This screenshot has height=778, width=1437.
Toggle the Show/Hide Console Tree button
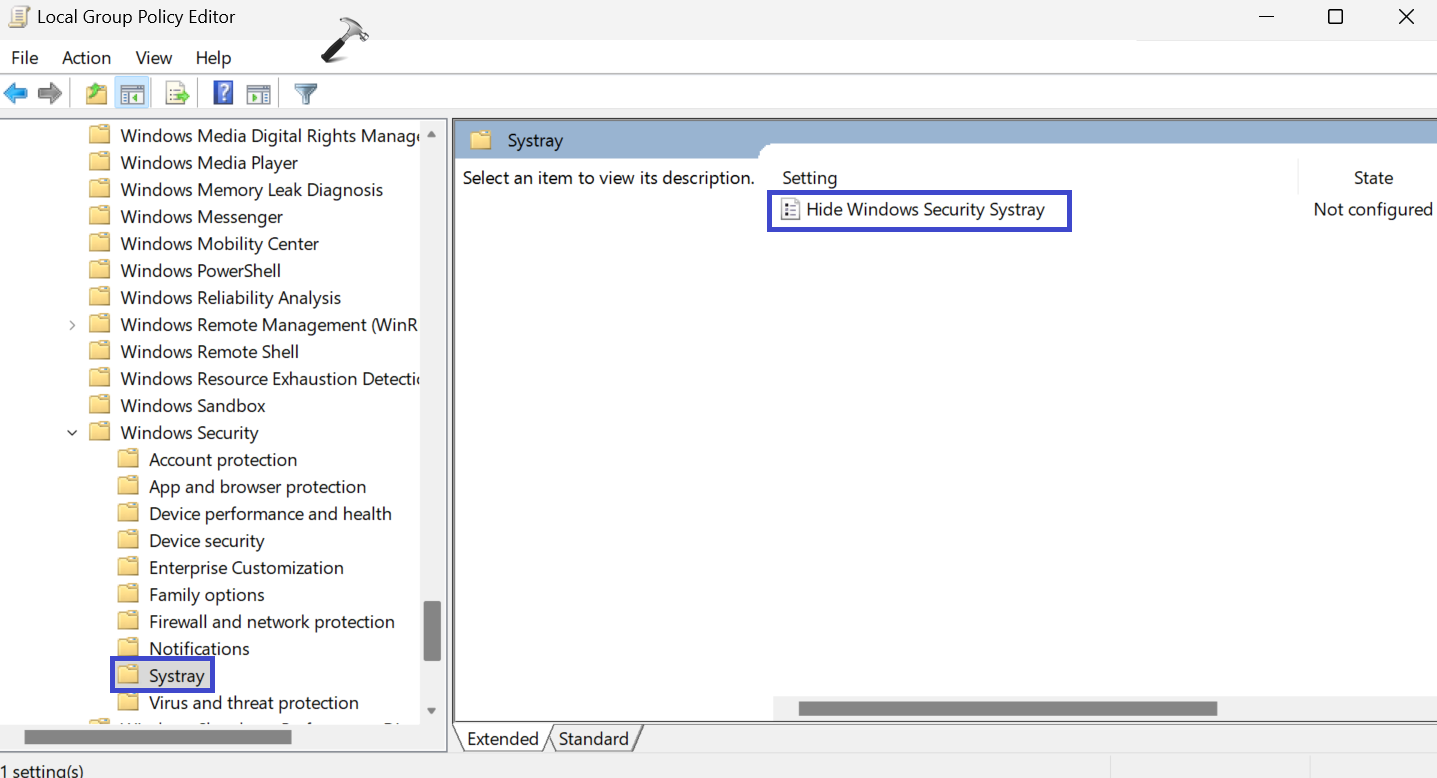click(x=131, y=94)
